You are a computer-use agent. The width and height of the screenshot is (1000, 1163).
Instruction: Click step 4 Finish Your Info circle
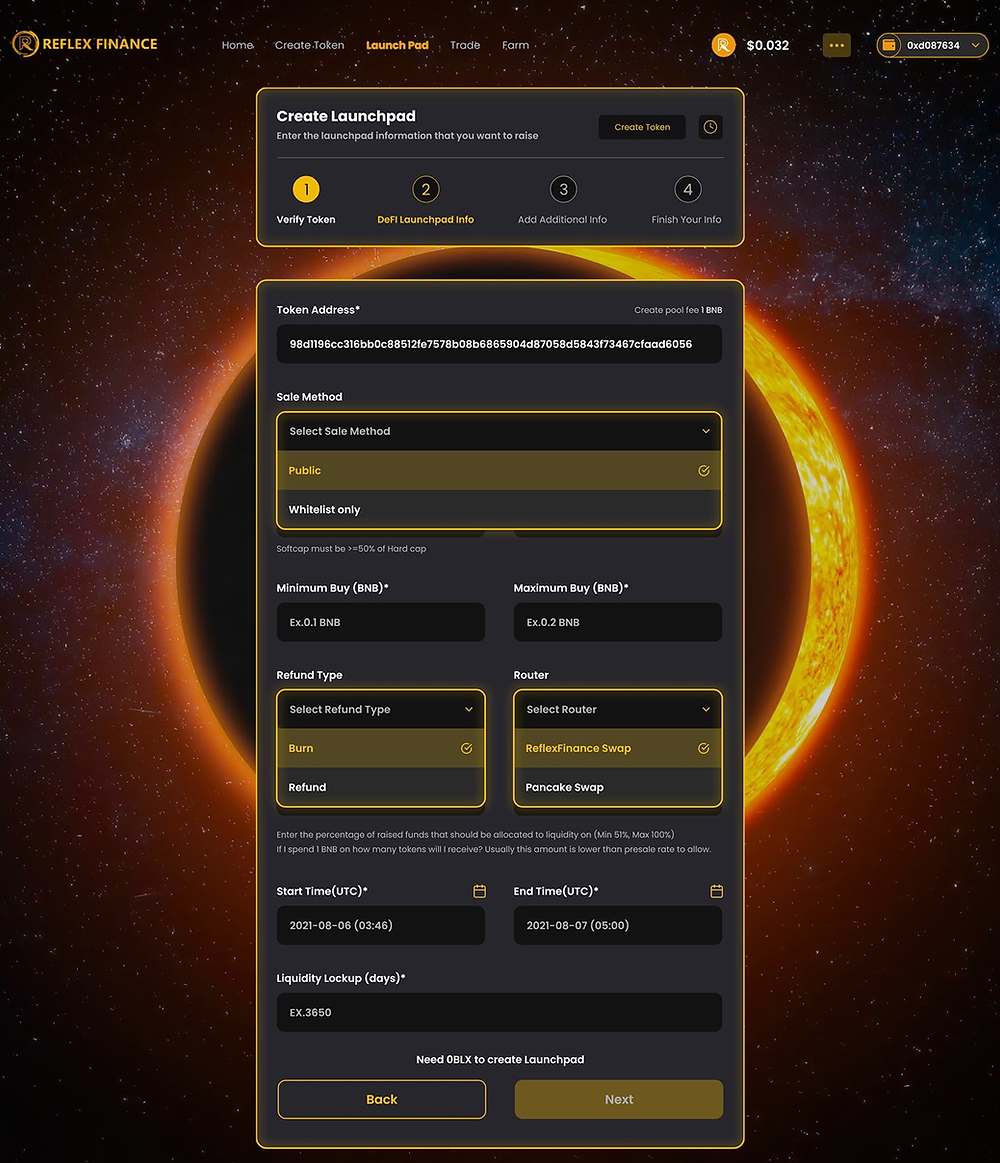[x=688, y=189]
